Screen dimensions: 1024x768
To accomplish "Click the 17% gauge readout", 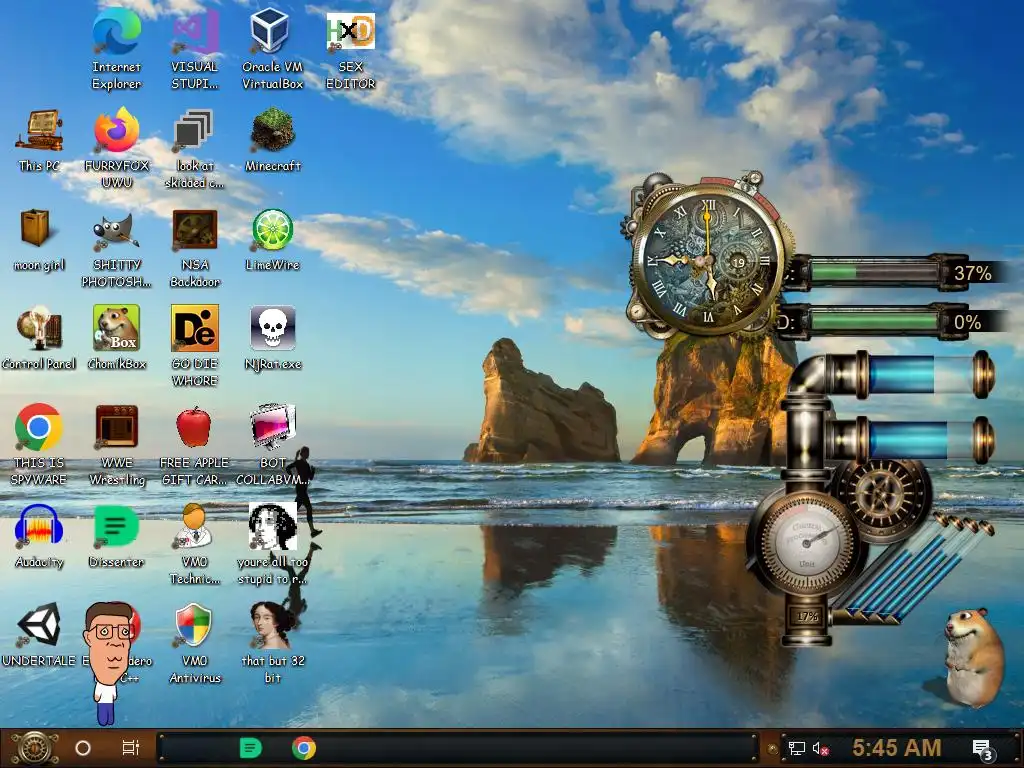I will click(807, 616).
